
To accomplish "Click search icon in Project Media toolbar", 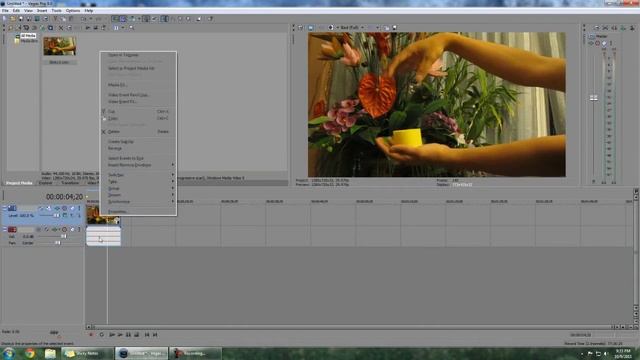I will (x=131, y=28).
